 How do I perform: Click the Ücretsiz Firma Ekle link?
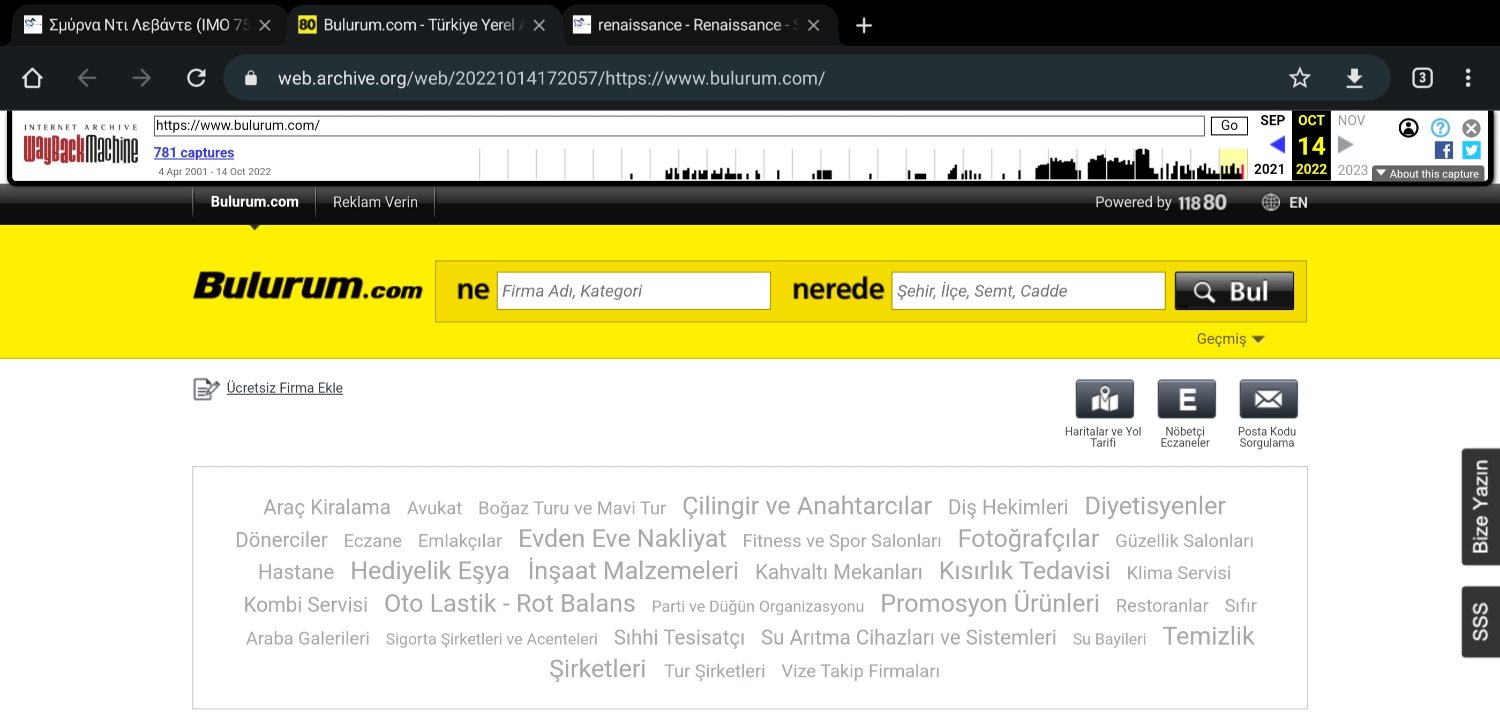tap(285, 388)
